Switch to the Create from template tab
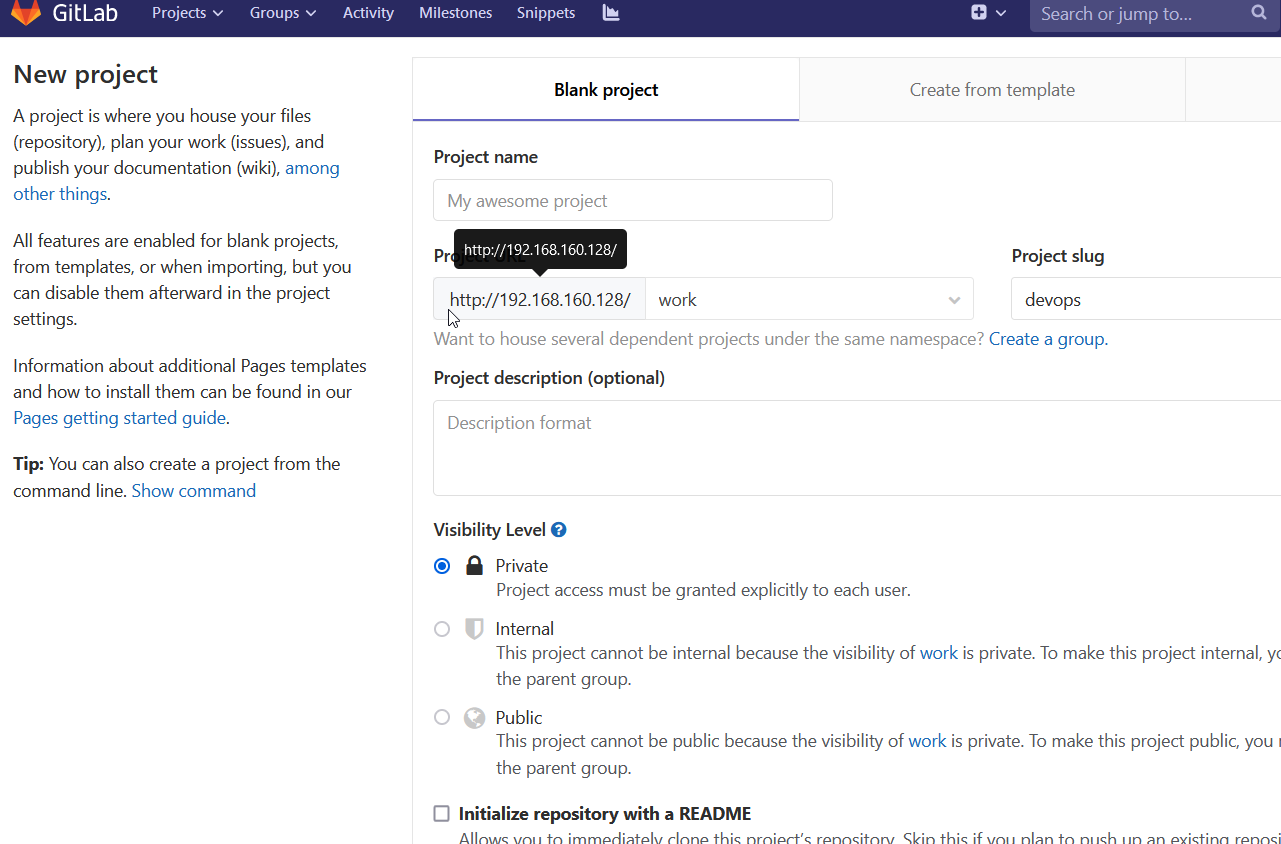The height and width of the screenshot is (844, 1281). coord(992,90)
